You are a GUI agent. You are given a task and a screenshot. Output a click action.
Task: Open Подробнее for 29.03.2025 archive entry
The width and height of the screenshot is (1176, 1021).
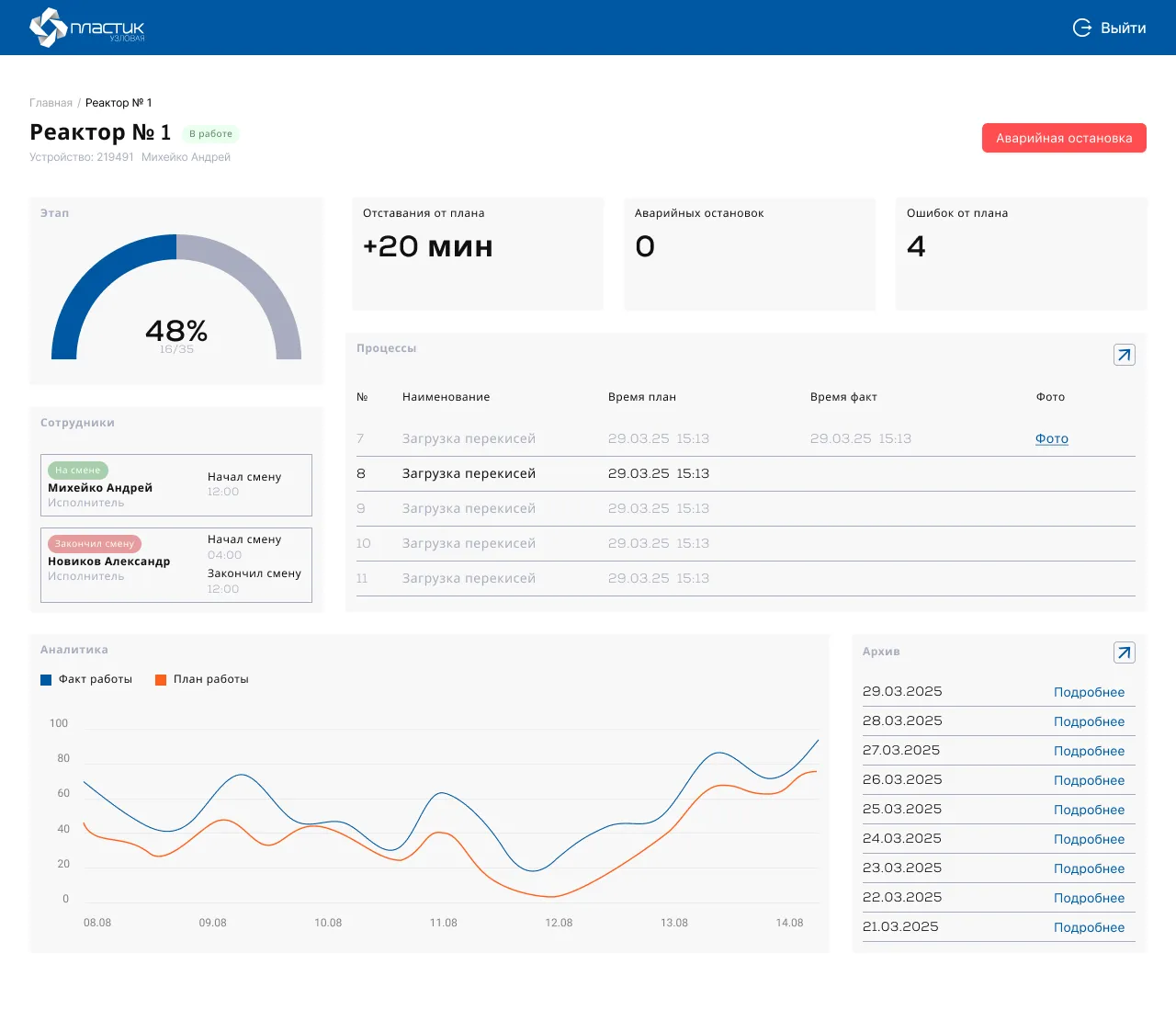pos(1089,693)
